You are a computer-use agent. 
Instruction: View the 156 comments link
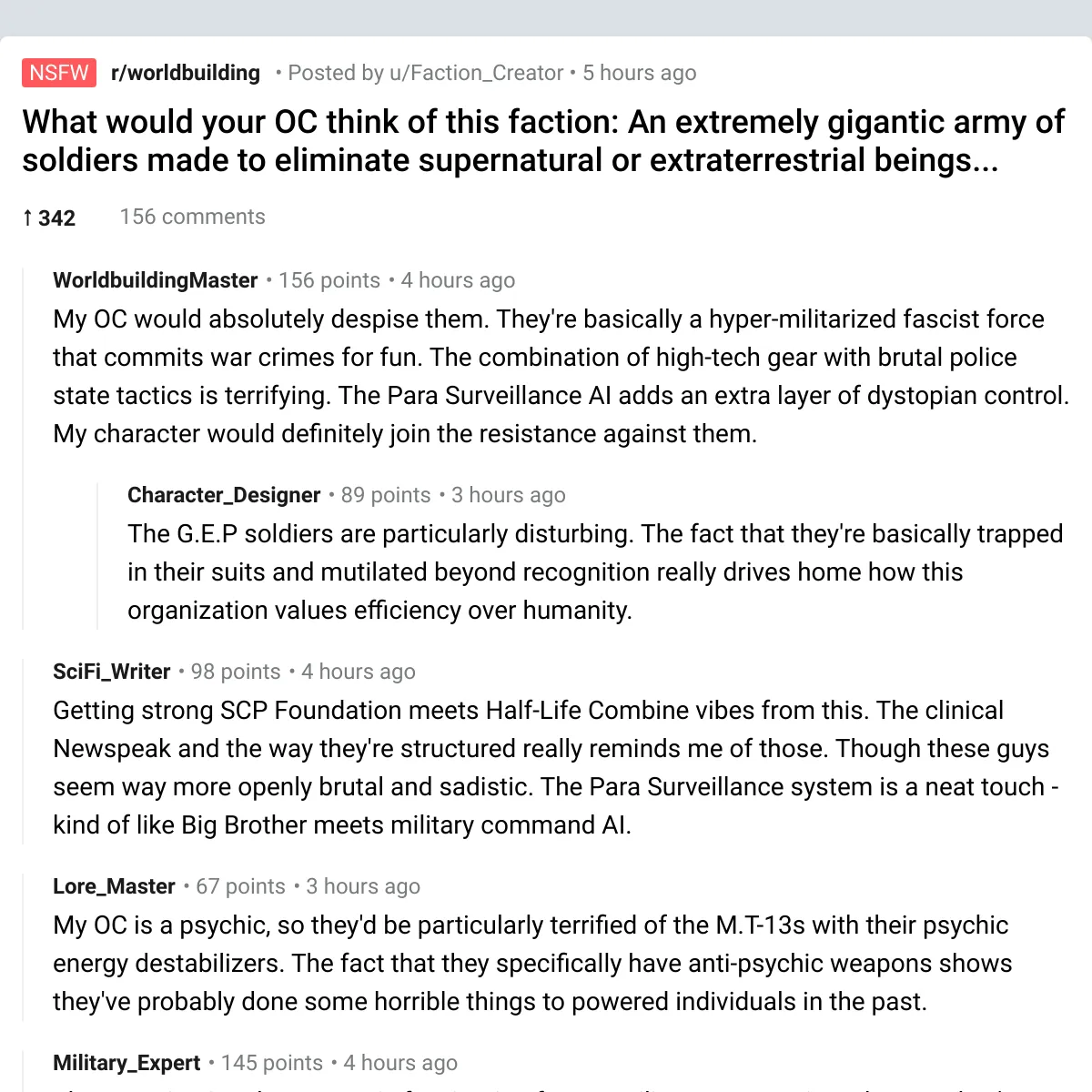pos(193,217)
